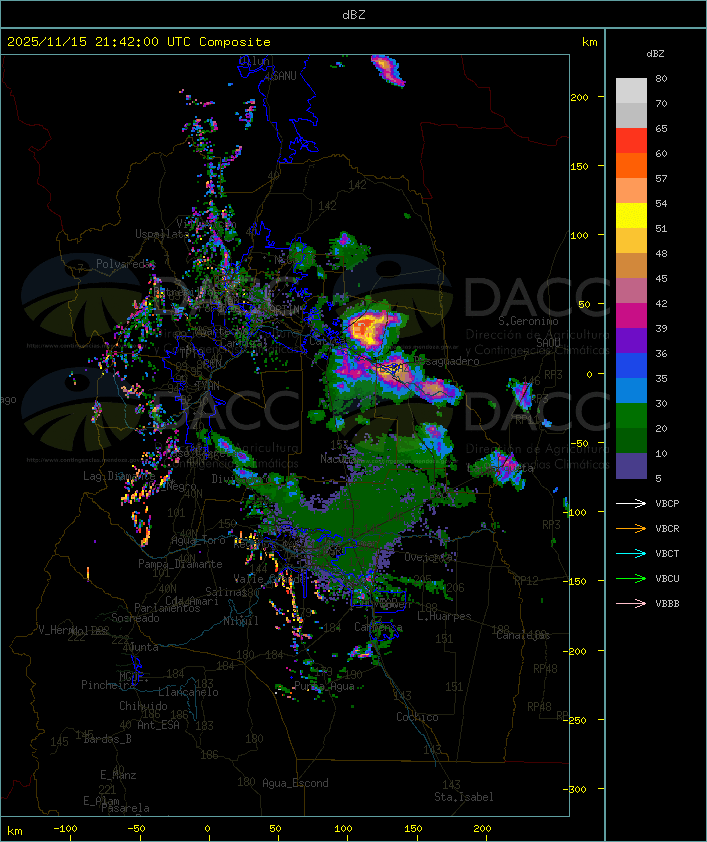Click the S.Geronimo location label
The height and width of the screenshot is (842, 707).
528,321
